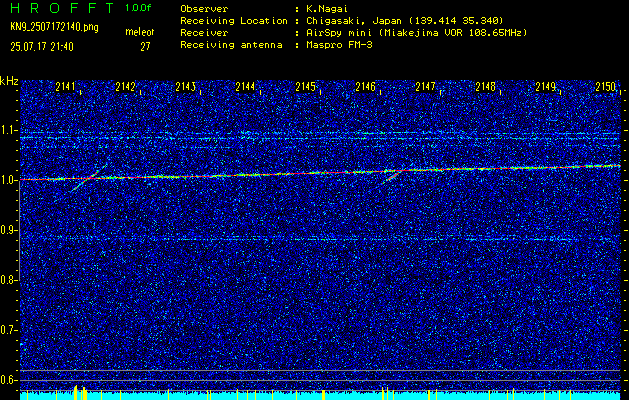Select the '0.9' frequency axis label
The height and width of the screenshot is (400, 629).
[x=8, y=230]
